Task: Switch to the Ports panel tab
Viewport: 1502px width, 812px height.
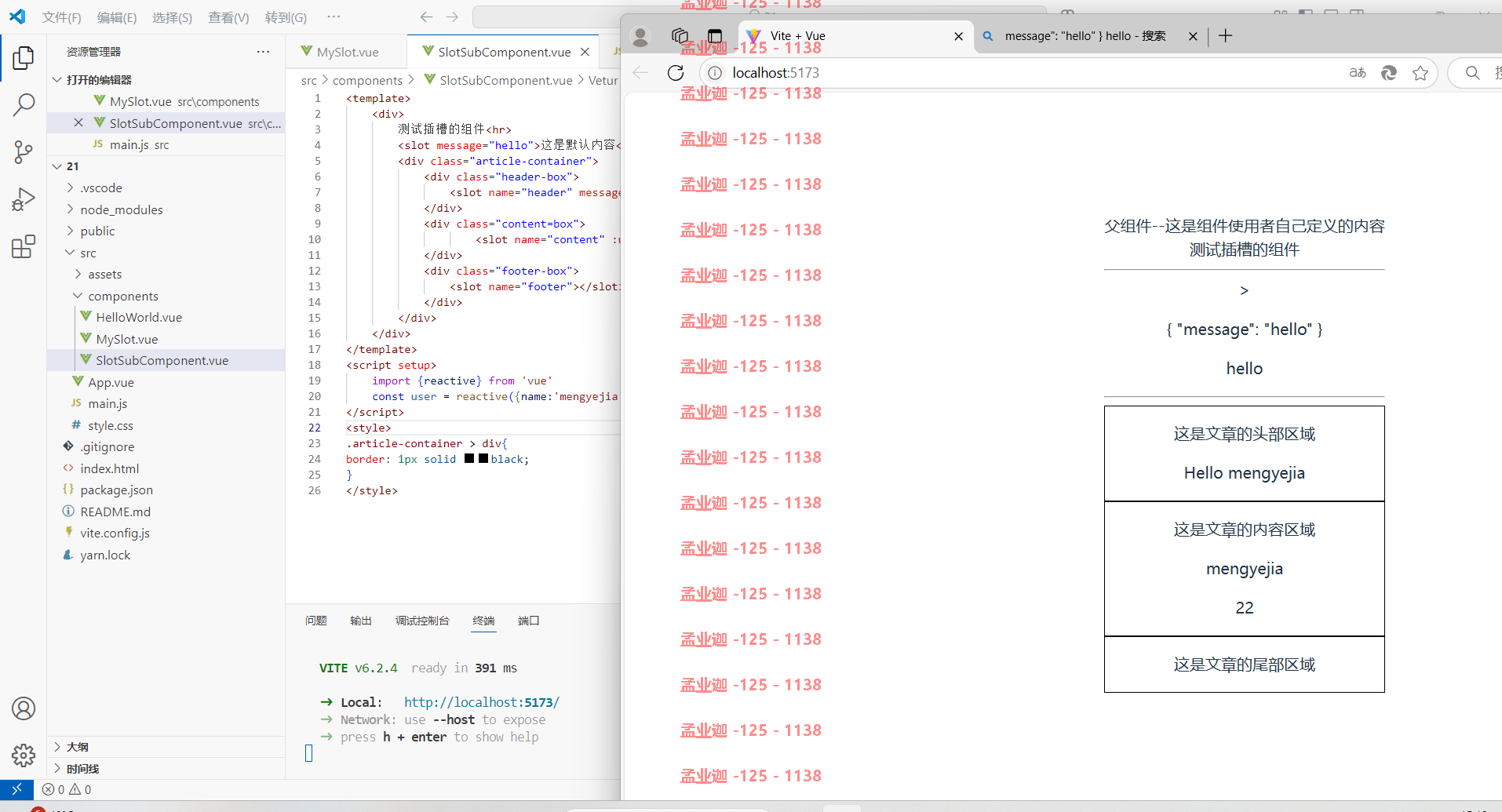Action: [528, 621]
